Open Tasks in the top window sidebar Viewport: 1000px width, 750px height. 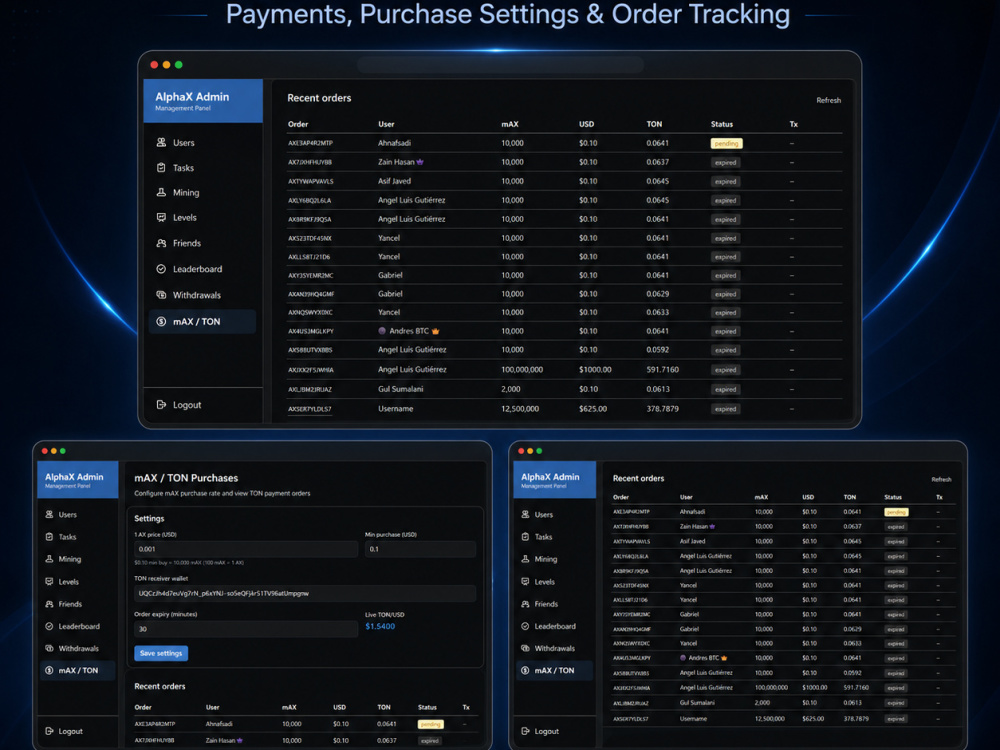pyautogui.click(x=183, y=168)
